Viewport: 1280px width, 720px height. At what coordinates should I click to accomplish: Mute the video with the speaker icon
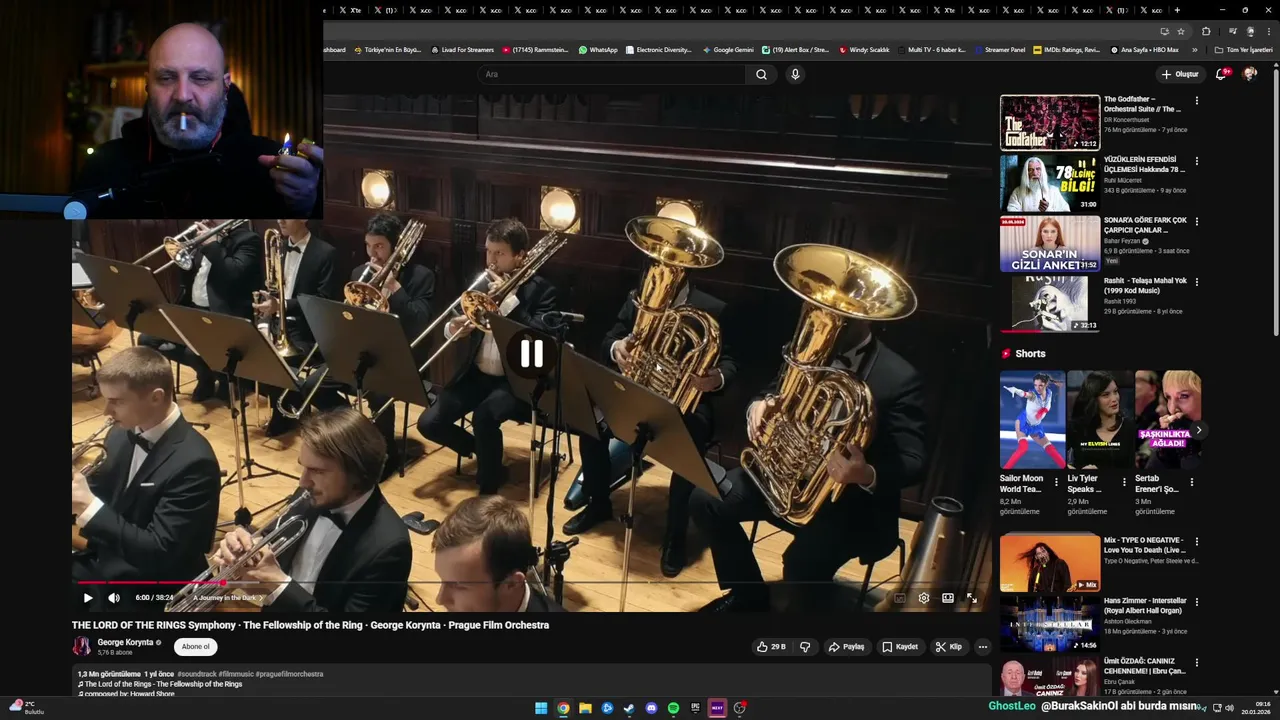click(x=114, y=598)
